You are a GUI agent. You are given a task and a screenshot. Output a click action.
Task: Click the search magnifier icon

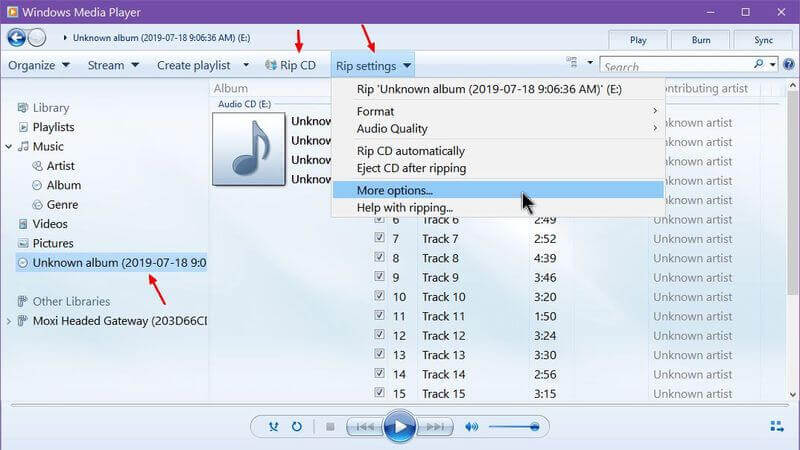coord(759,64)
